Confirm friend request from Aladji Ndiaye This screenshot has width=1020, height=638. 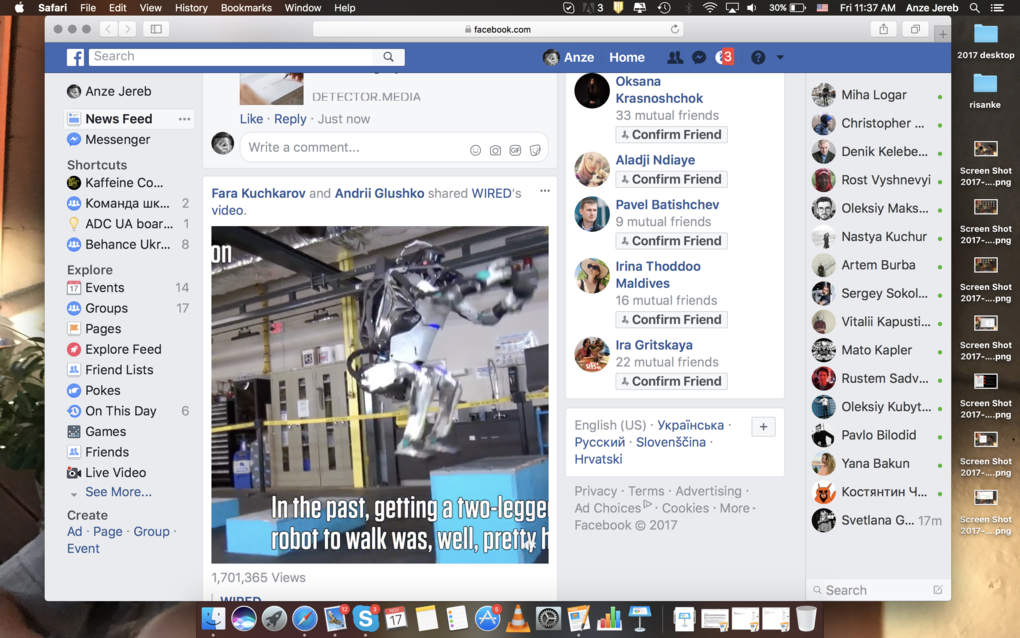(671, 179)
